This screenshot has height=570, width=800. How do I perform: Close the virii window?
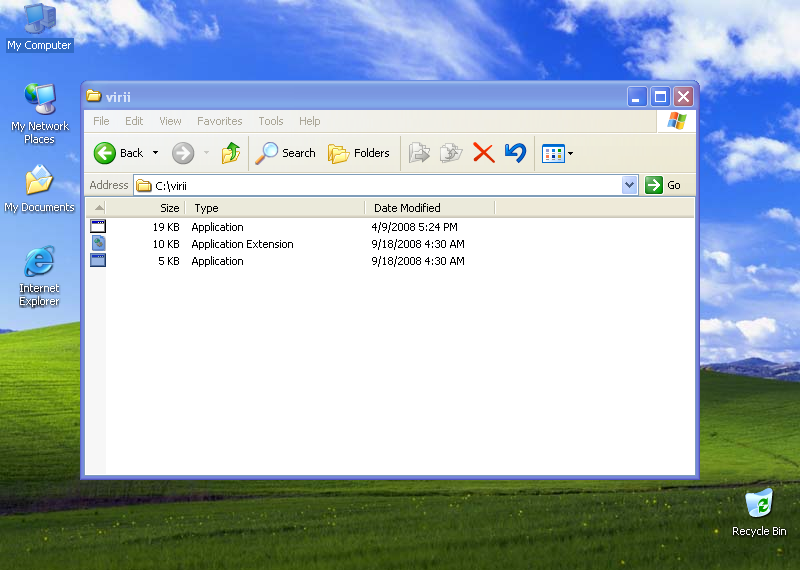(x=684, y=96)
